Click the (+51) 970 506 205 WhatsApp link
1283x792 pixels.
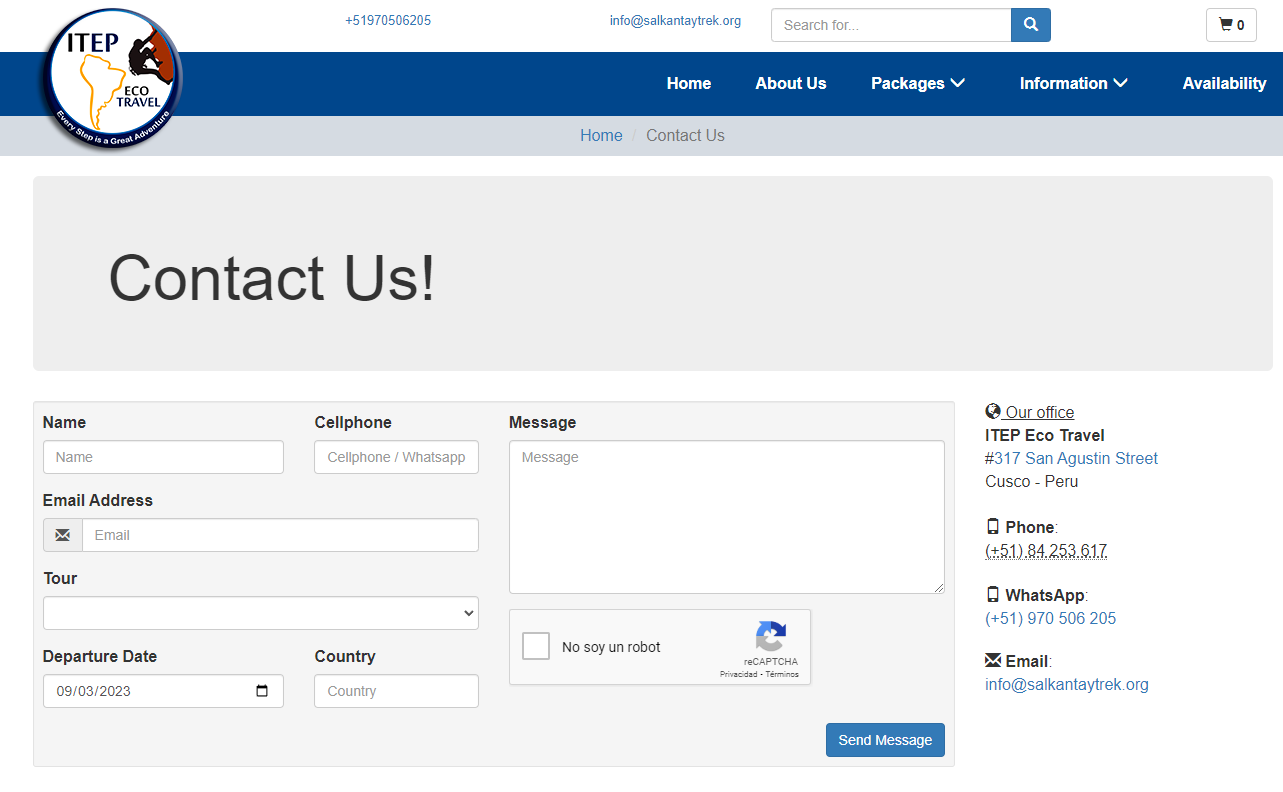pyautogui.click(x=1050, y=618)
